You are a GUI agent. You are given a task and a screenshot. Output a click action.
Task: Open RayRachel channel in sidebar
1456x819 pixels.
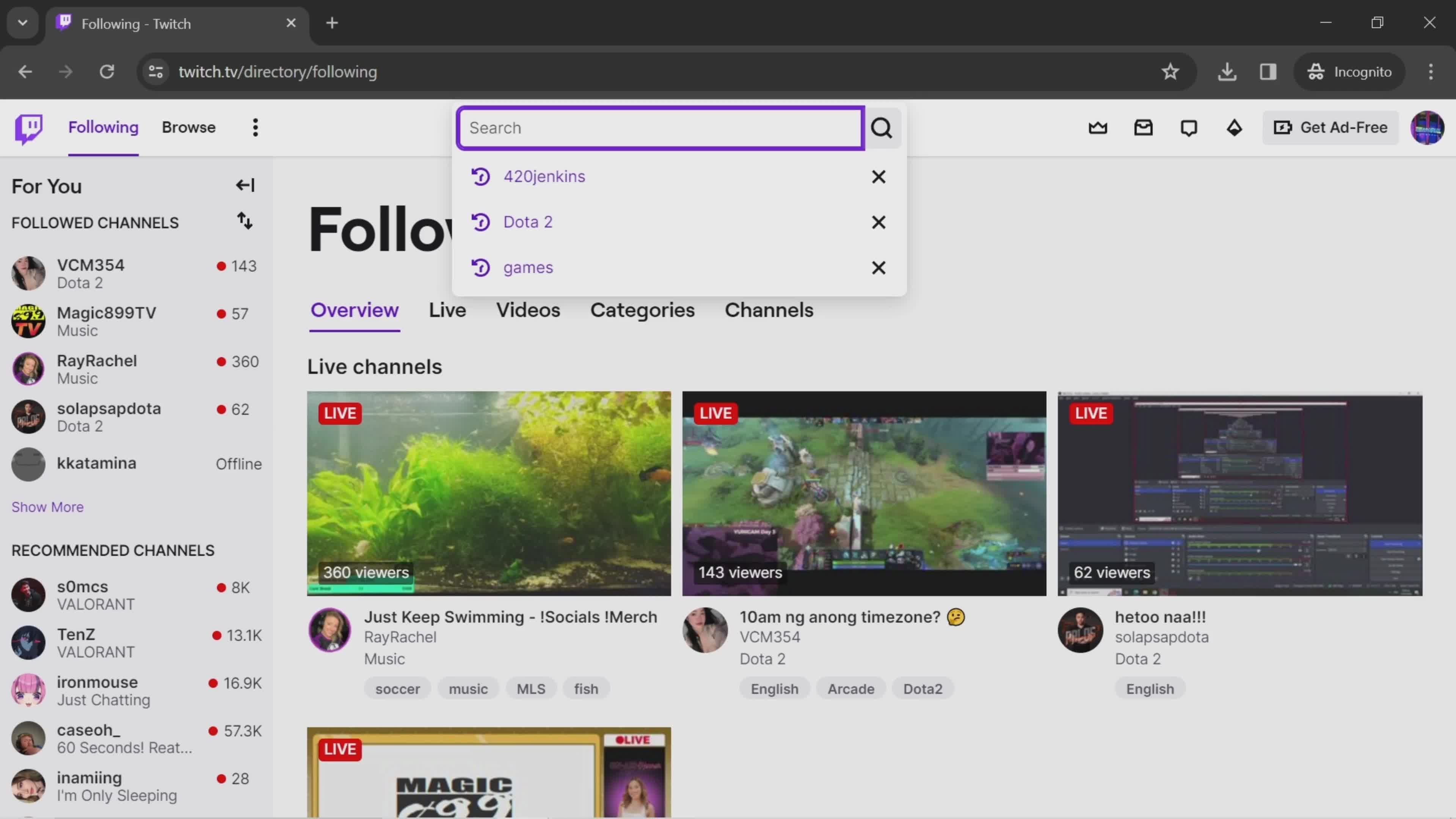click(136, 369)
